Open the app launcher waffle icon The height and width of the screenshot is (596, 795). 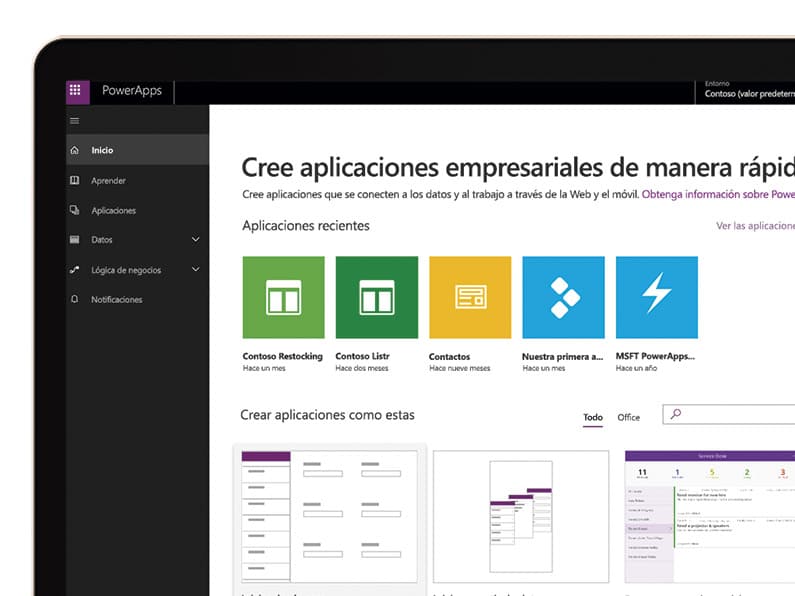pos(77,92)
